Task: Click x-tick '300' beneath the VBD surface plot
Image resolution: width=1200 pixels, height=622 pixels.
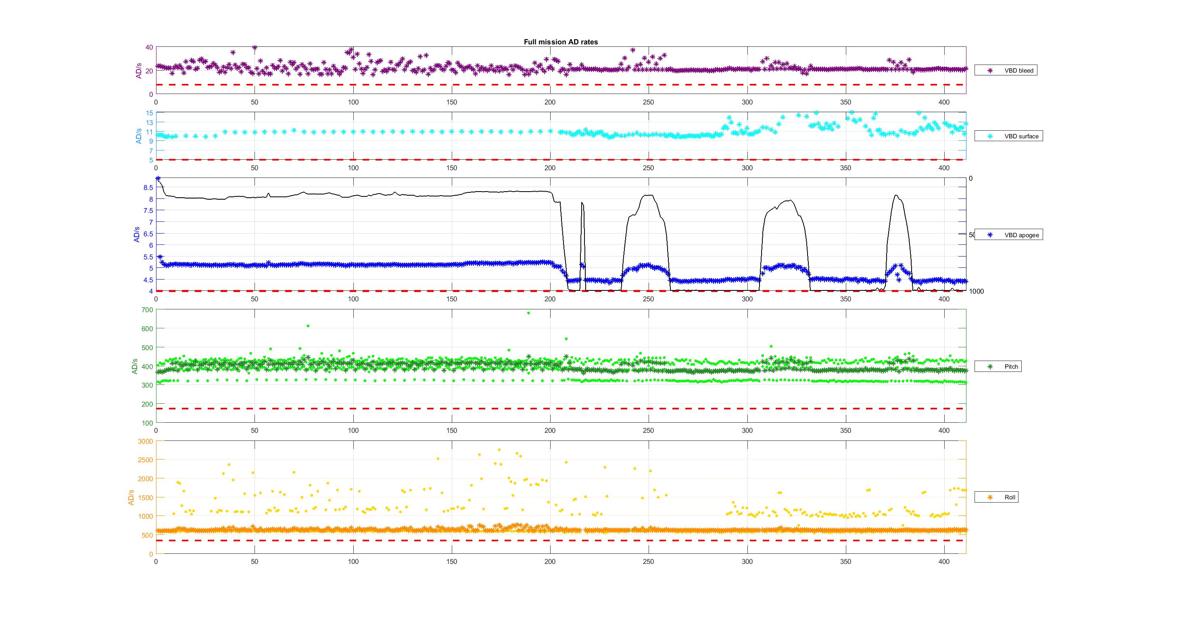Action: tap(748, 167)
